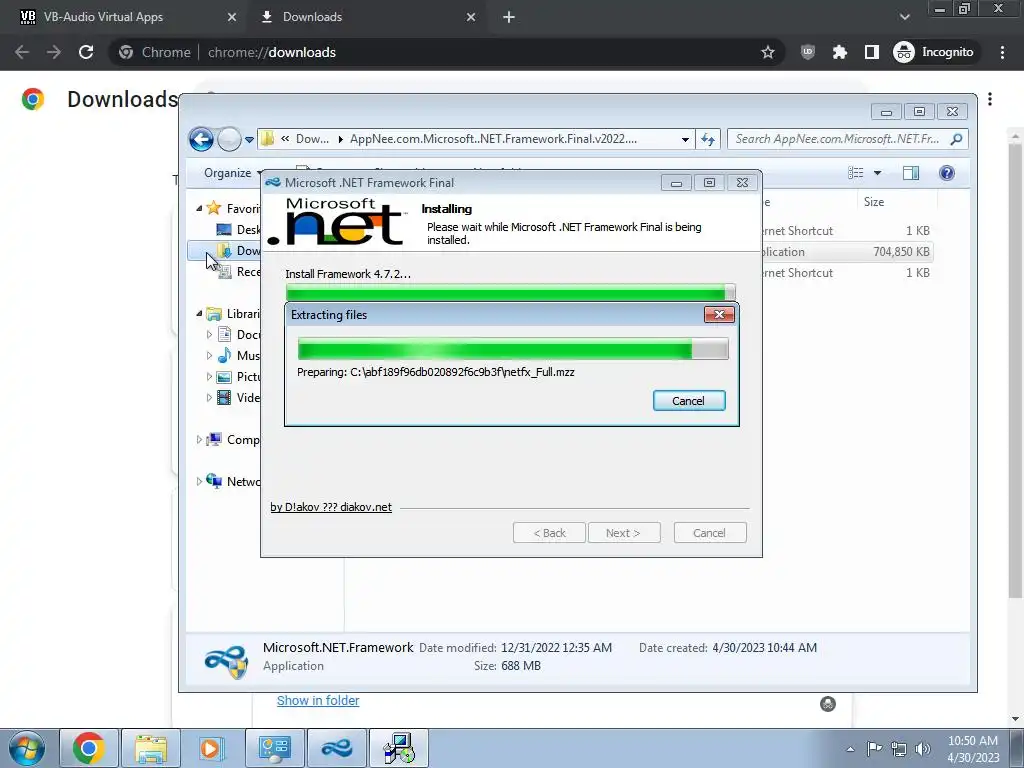The height and width of the screenshot is (768, 1024).
Task: Open Explorer help question mark
Action: click(x=946, y=173)
